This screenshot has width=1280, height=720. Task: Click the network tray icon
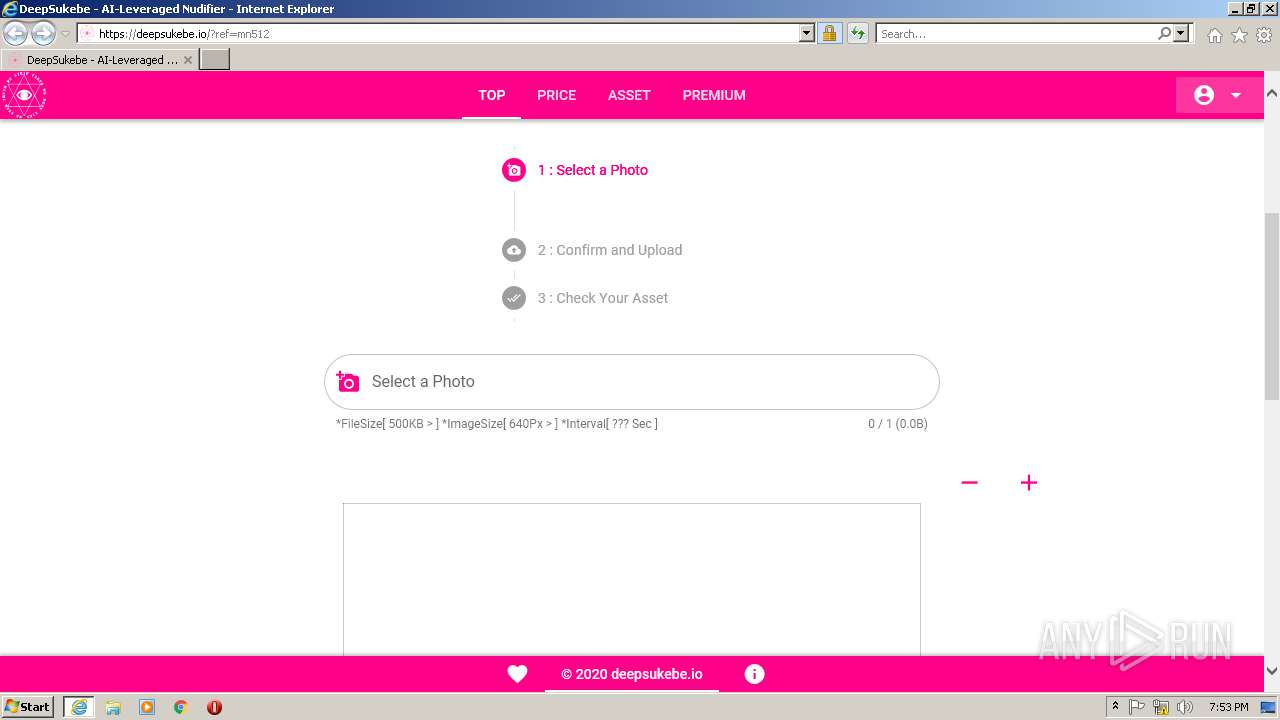(x=1161, y=707)
